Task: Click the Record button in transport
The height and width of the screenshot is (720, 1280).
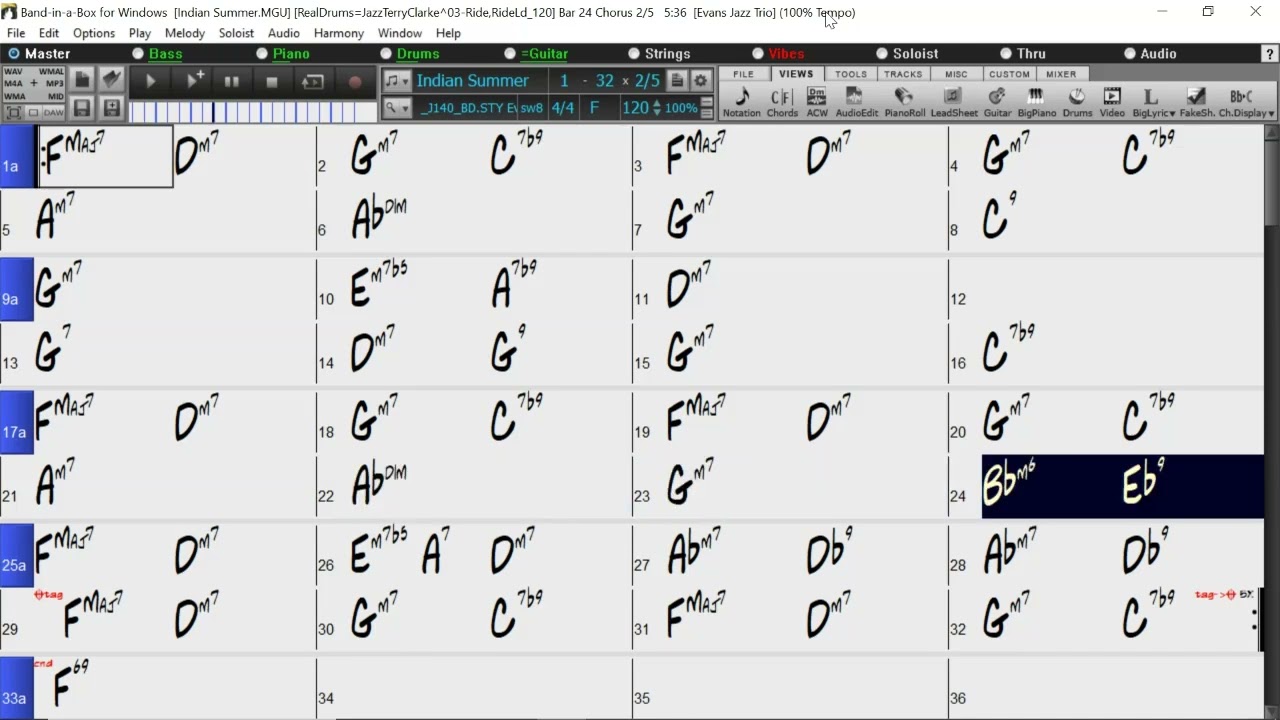Action: (354, 82)
